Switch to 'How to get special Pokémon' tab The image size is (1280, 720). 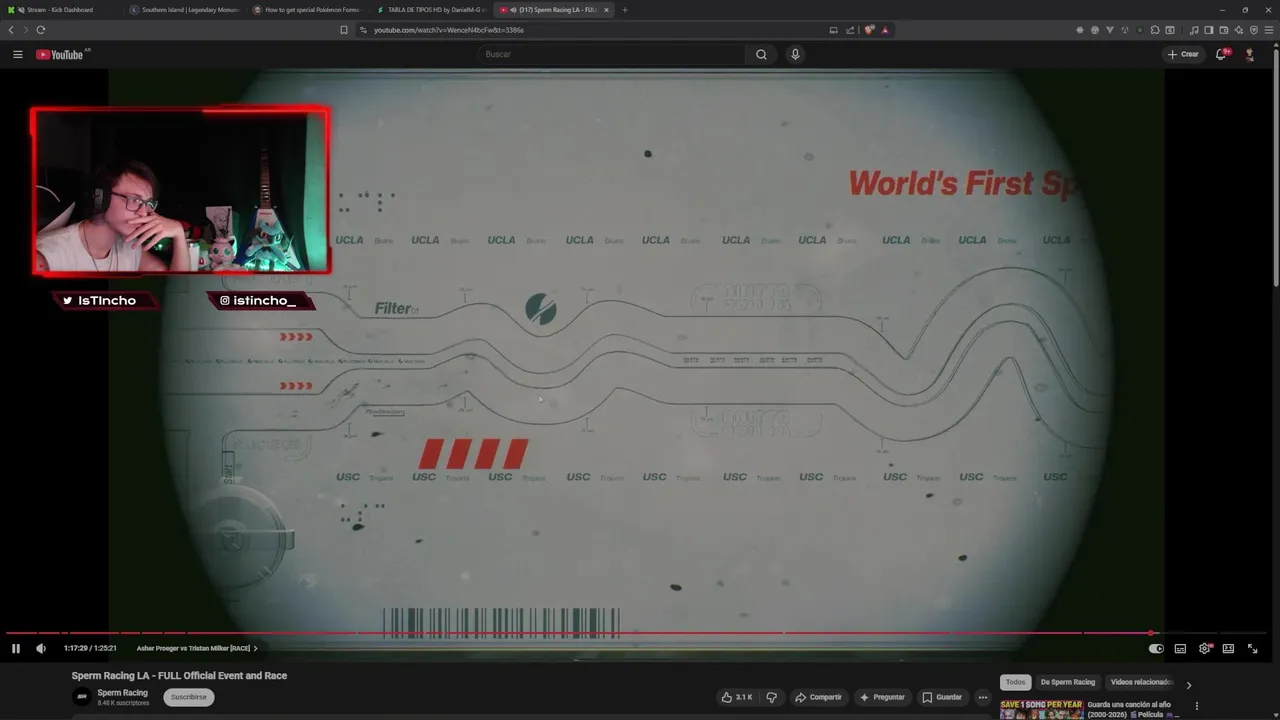pos(308,9)
